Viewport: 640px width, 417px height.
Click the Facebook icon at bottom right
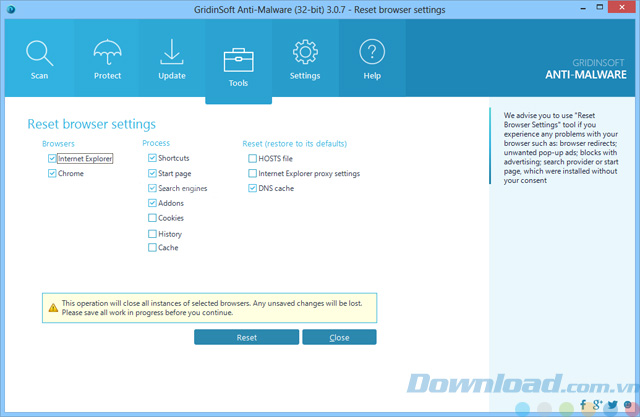coord(581,405)
